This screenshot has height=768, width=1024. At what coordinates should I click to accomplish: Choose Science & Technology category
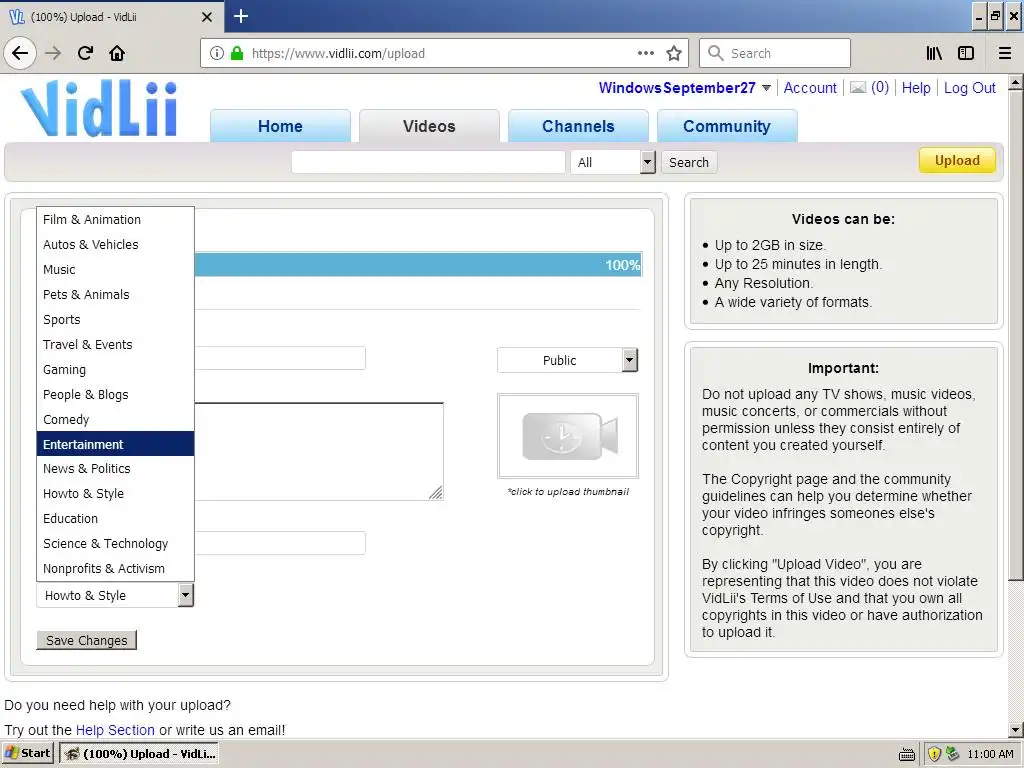click(x=115, y=543)
